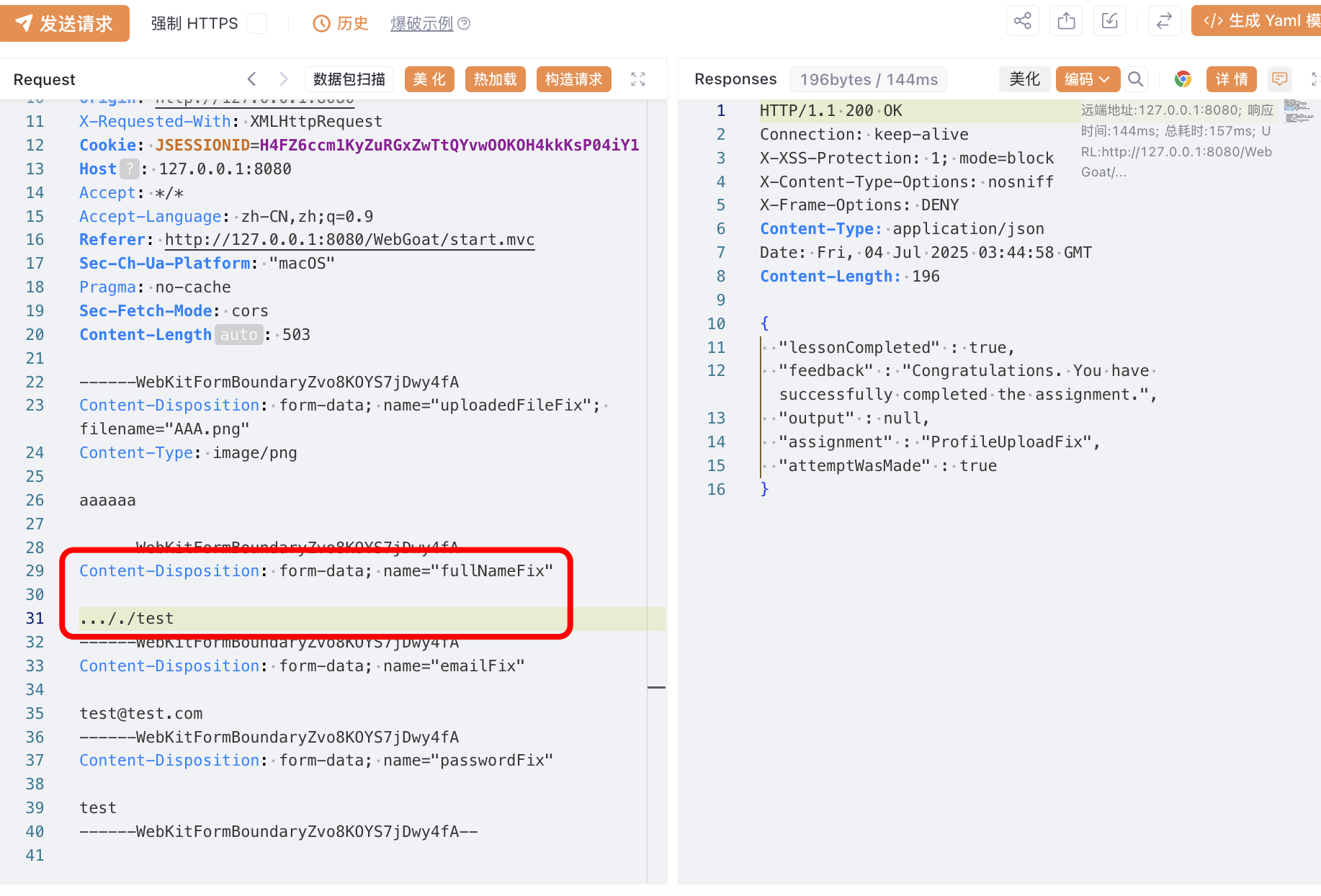Viewport: 1321px width, 896px height.
Task: Click the Content-Length auto tag
Action: tap(239, 335)
